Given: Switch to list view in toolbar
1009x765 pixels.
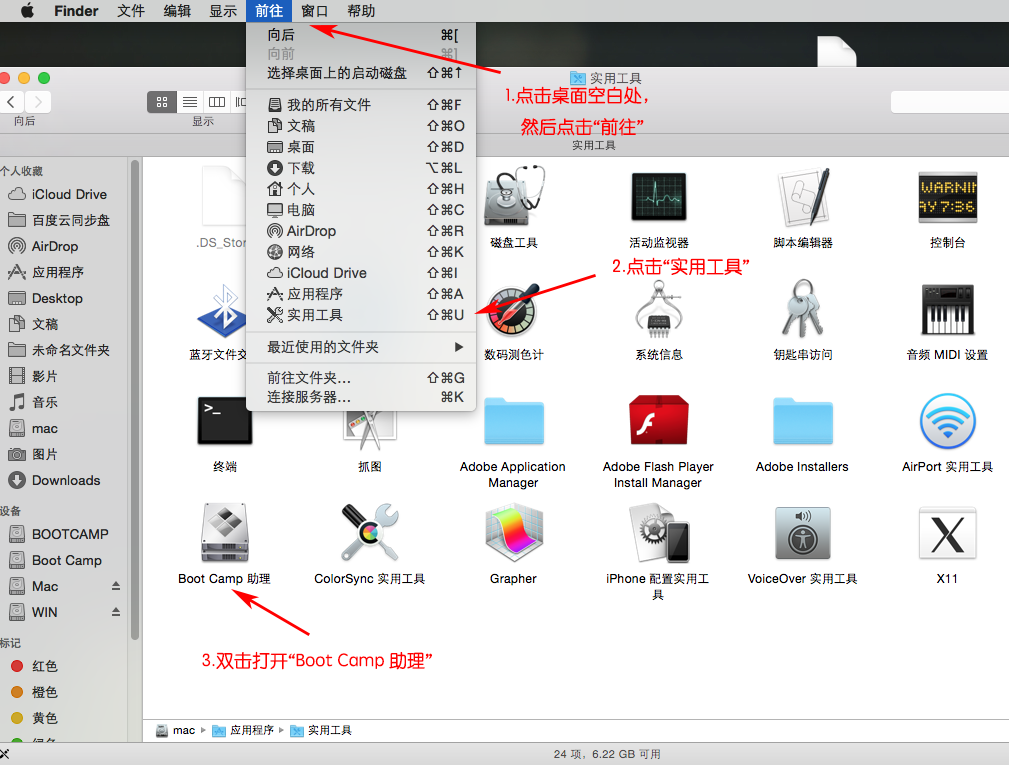Looking at the screenshot, I should coord(190,102).
